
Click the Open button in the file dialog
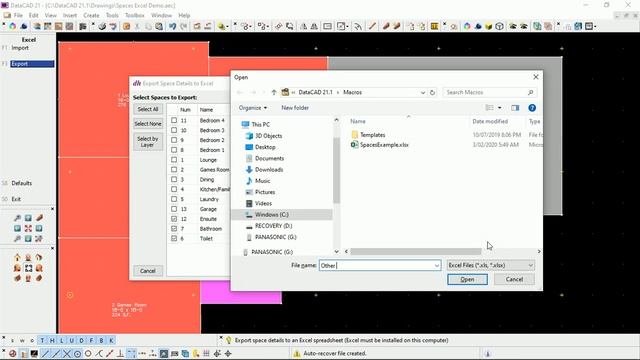[467, 279]
